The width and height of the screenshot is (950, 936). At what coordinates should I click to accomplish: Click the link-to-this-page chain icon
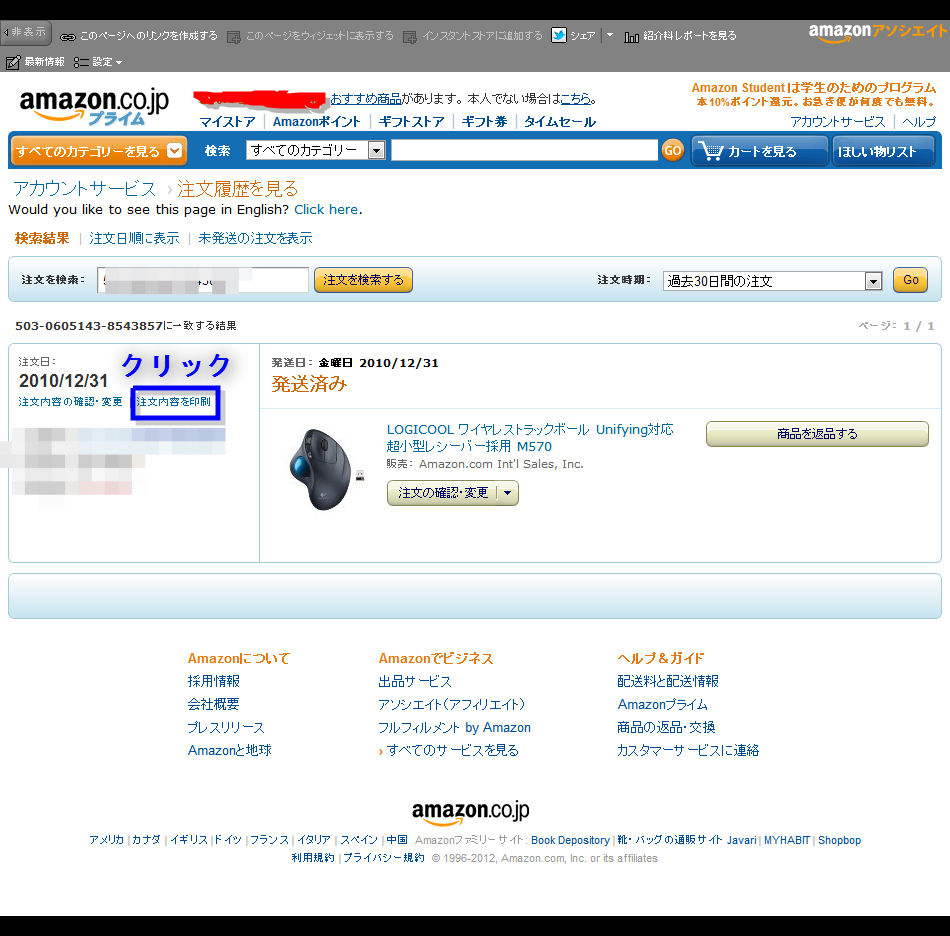(68, 37)
